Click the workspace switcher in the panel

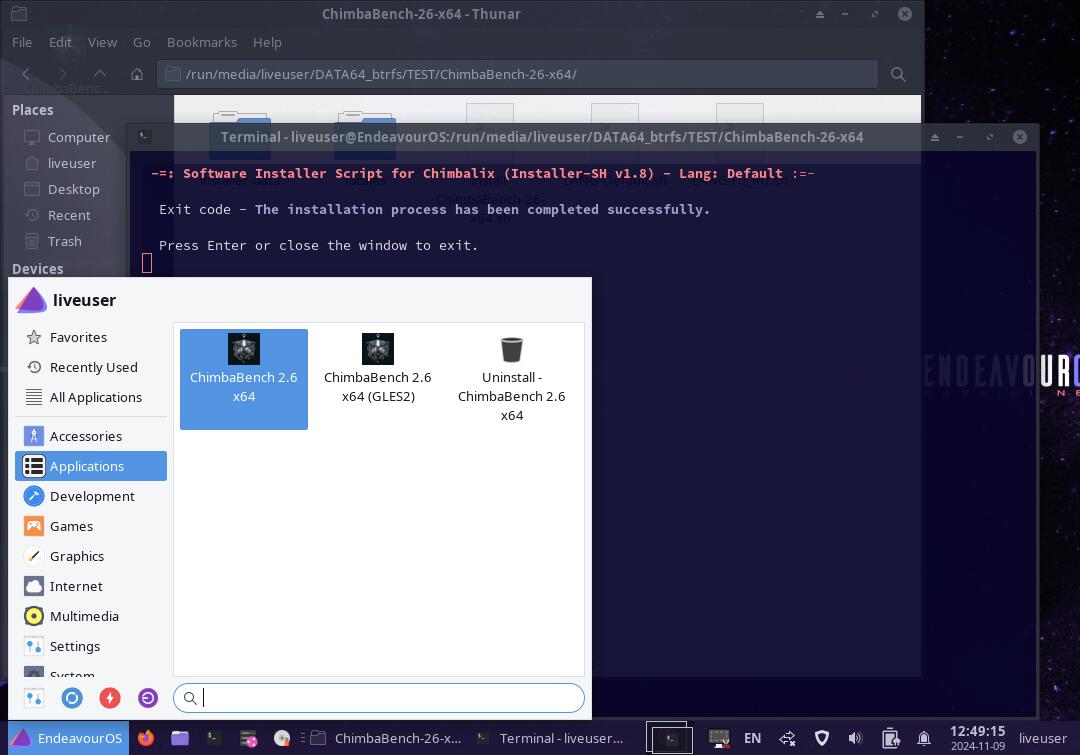click(x=669, y=738)
